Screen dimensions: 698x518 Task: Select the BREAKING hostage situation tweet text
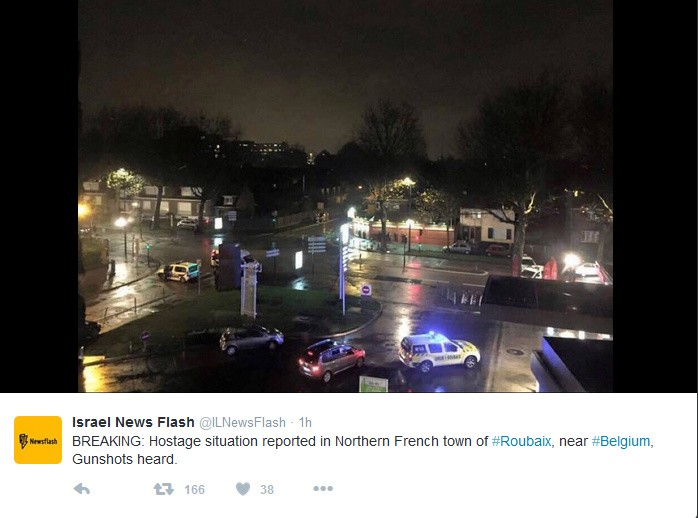pyautogui.click(x=362, y=450)
